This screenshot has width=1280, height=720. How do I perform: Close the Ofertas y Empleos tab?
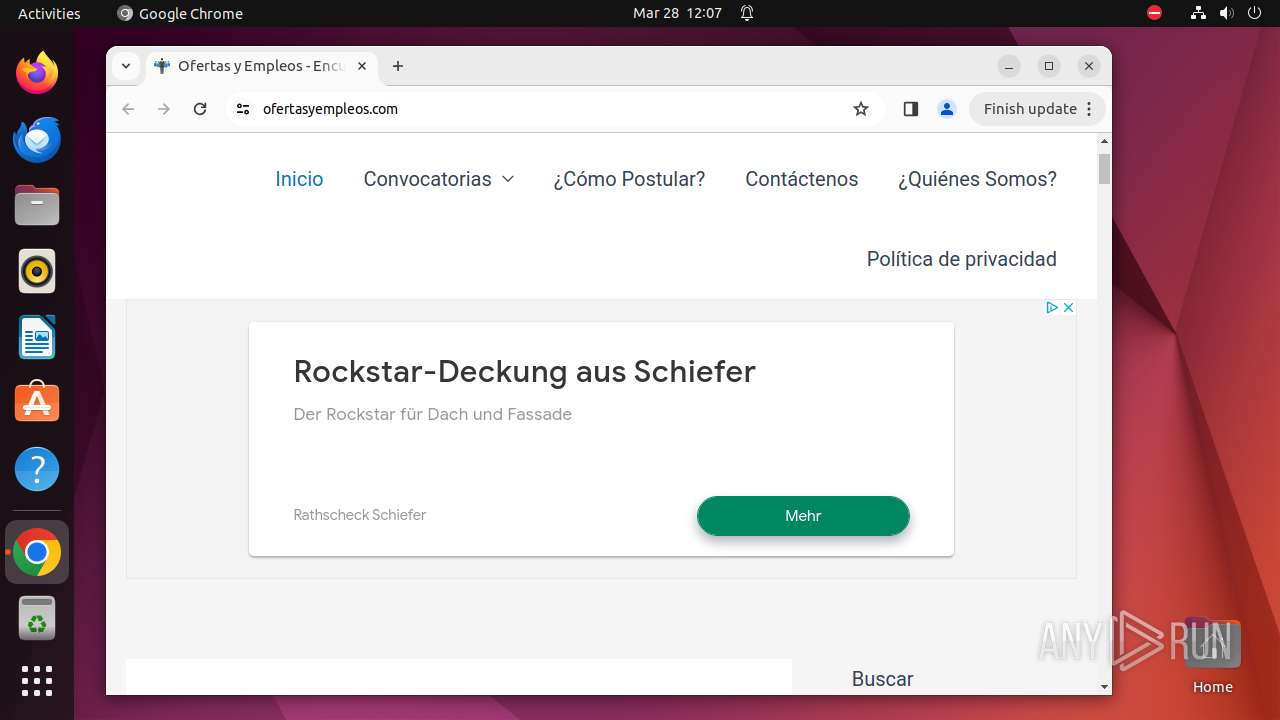(x=362, y=66)
